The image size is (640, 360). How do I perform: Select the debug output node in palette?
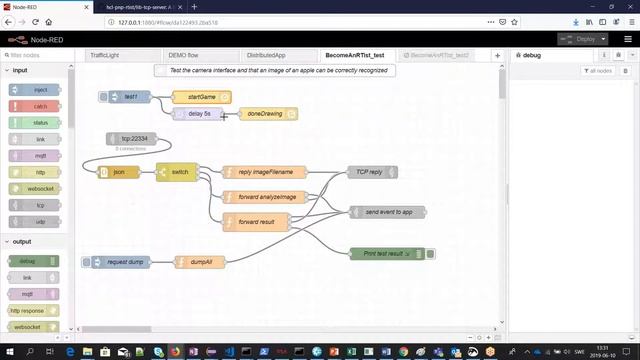(33, 261)
